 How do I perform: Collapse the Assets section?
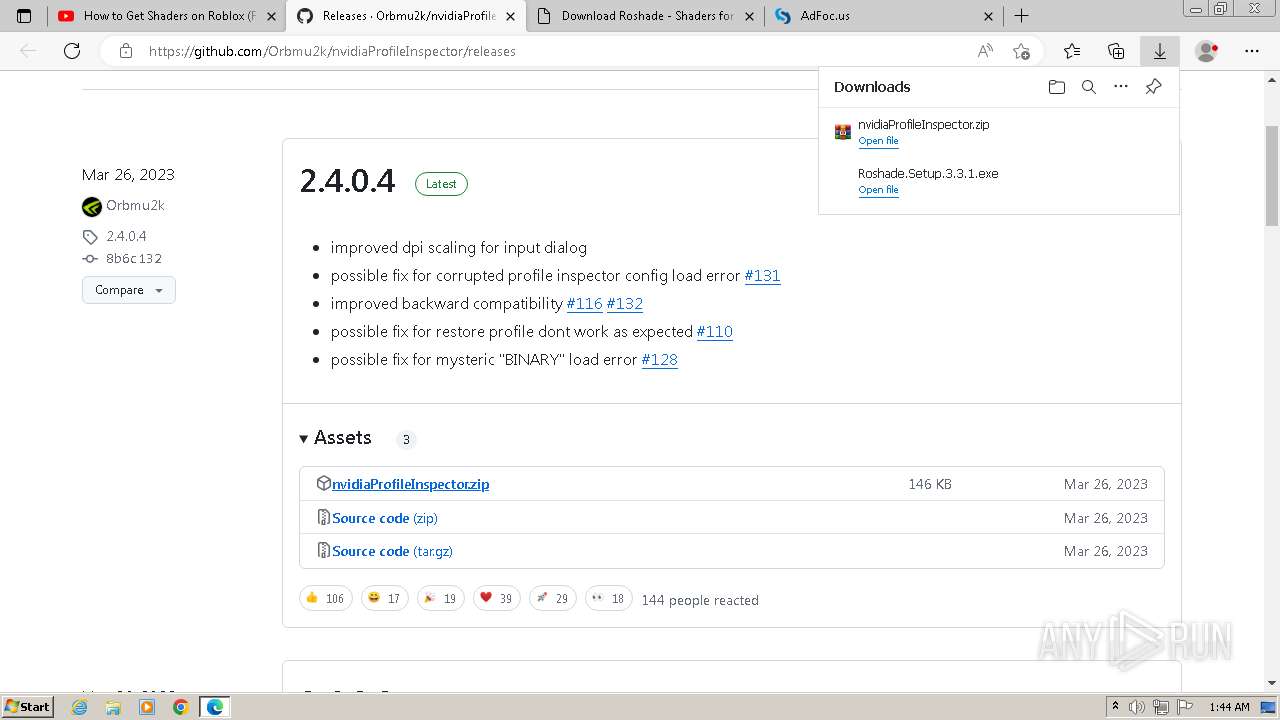[335, 438]
